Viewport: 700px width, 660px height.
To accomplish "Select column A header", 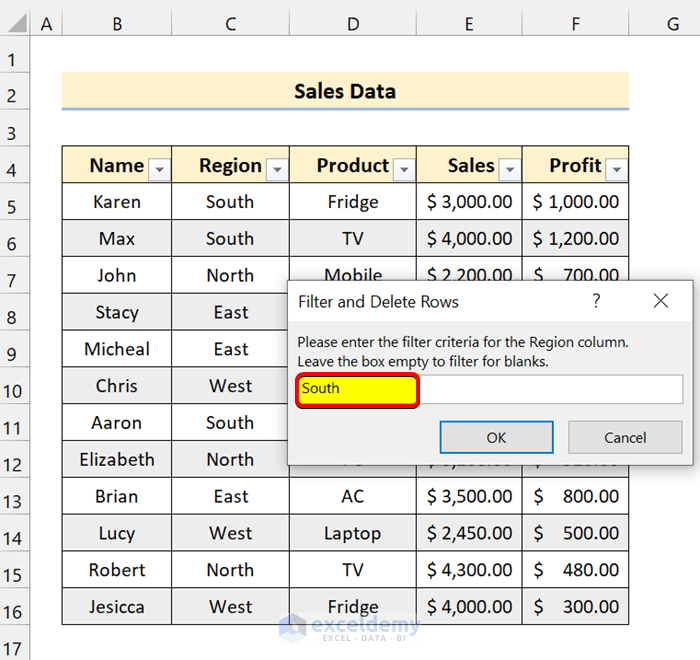I will (x=46, y=23).
